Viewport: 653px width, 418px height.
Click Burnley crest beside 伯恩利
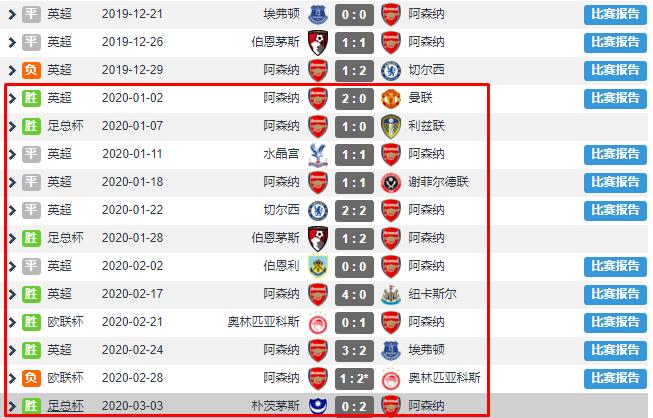(319, 266)
